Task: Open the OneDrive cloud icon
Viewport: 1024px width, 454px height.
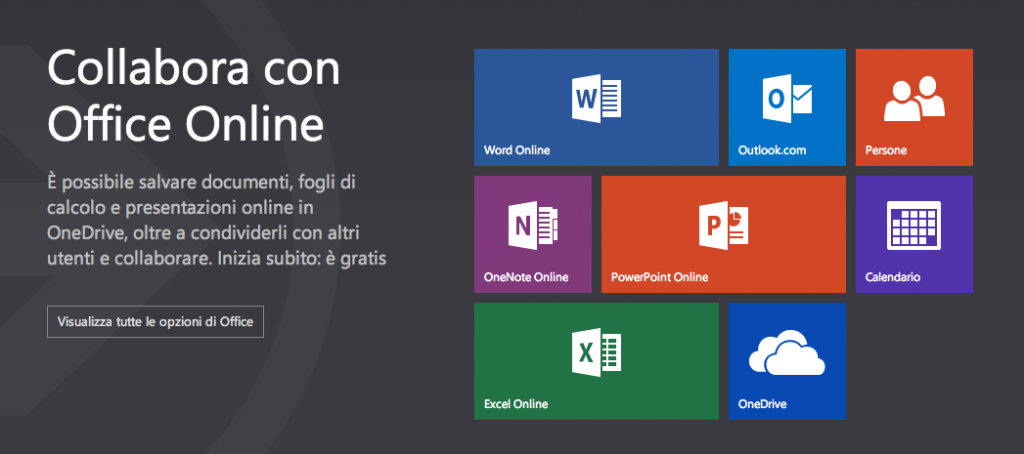Action: 787,353
